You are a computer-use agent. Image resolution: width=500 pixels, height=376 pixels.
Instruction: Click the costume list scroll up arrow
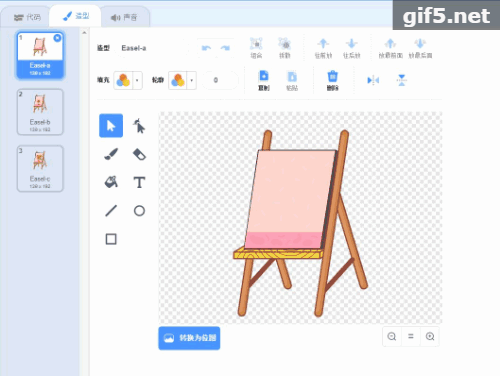(x=84, y=33)
